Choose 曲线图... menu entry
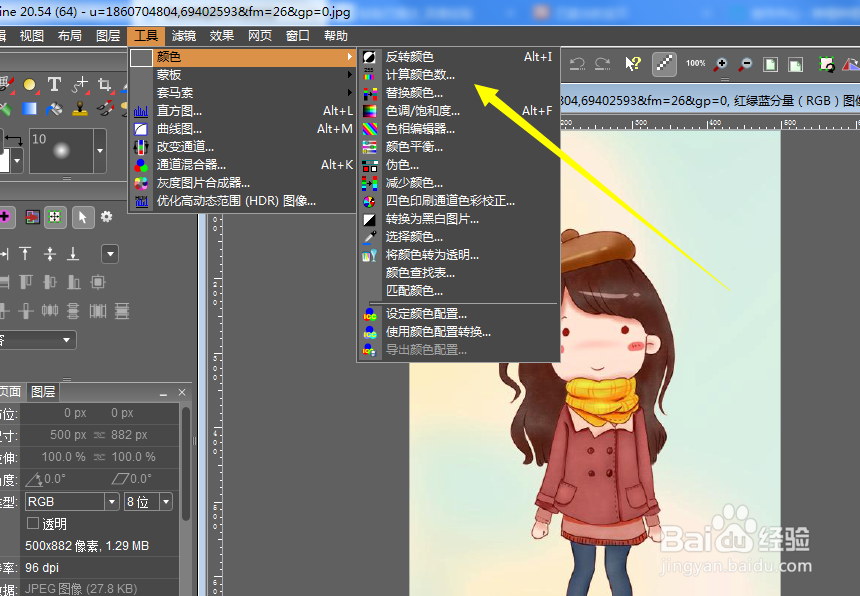This screenshot has height=596, width=860. tap(243, 129)
